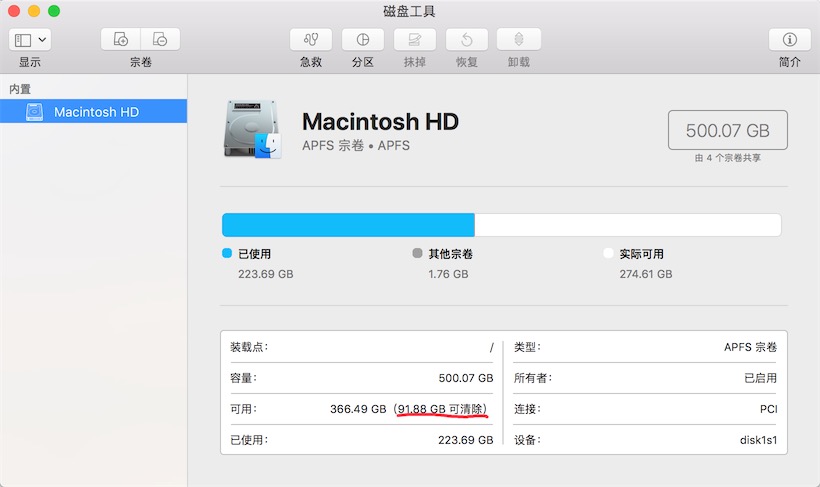Click the green zoom window button
The image size is (820, 487).
54,11
